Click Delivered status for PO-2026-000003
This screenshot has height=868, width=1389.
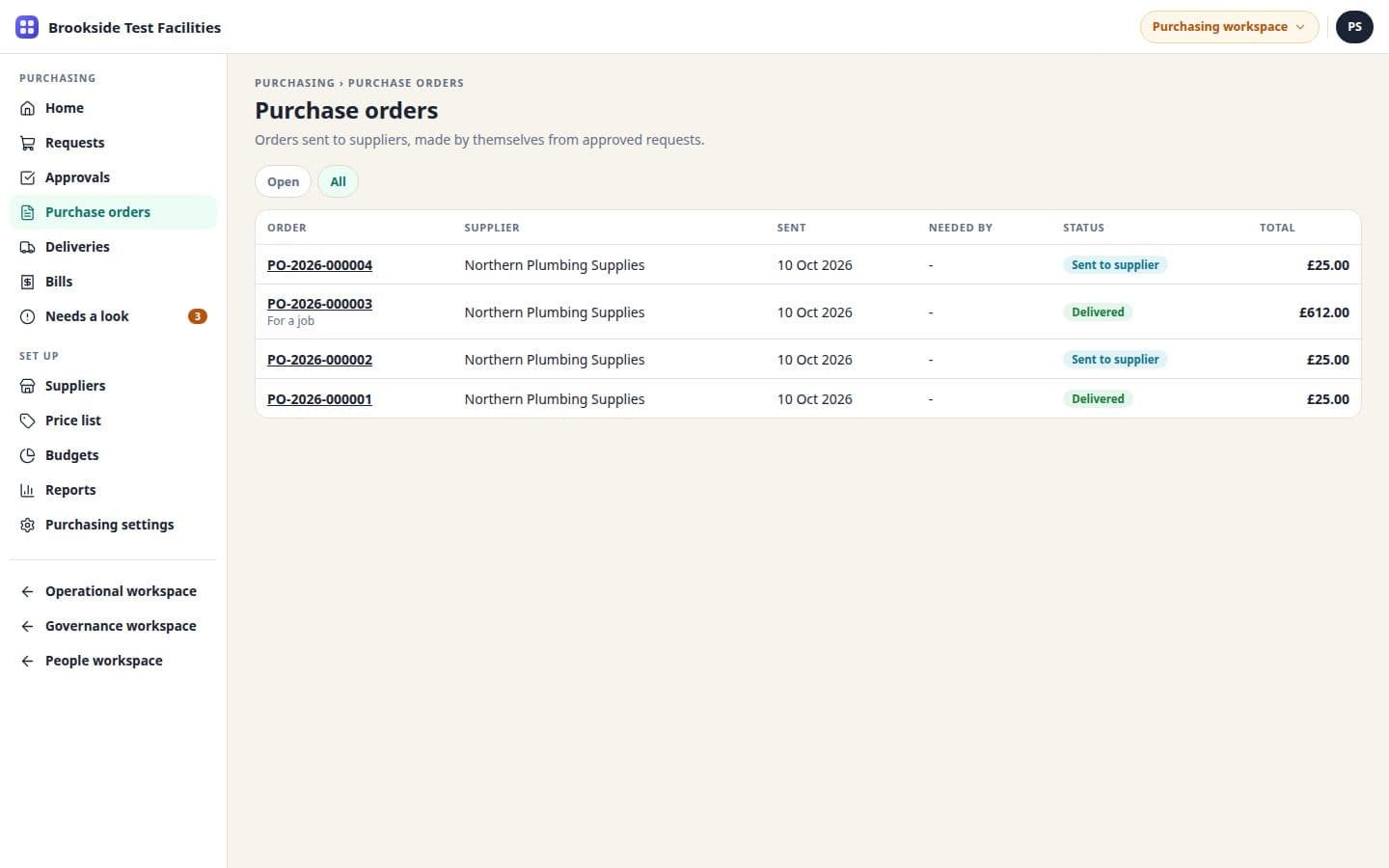(x=1098, y=312)
